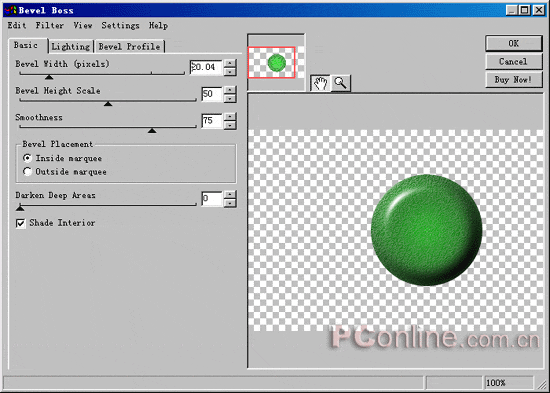
Task: Click the OK button
Action: coord(514,44)
